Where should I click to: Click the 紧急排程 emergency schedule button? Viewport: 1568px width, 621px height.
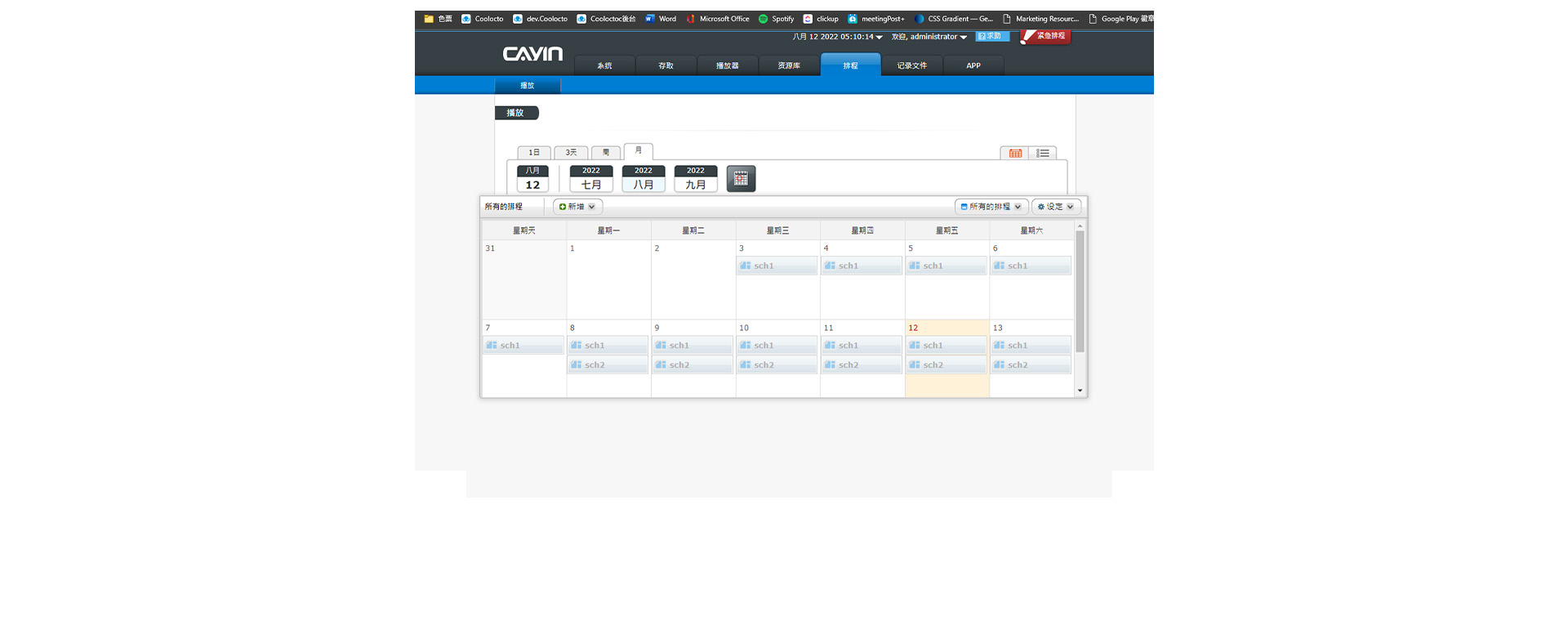click(1045, 37)
